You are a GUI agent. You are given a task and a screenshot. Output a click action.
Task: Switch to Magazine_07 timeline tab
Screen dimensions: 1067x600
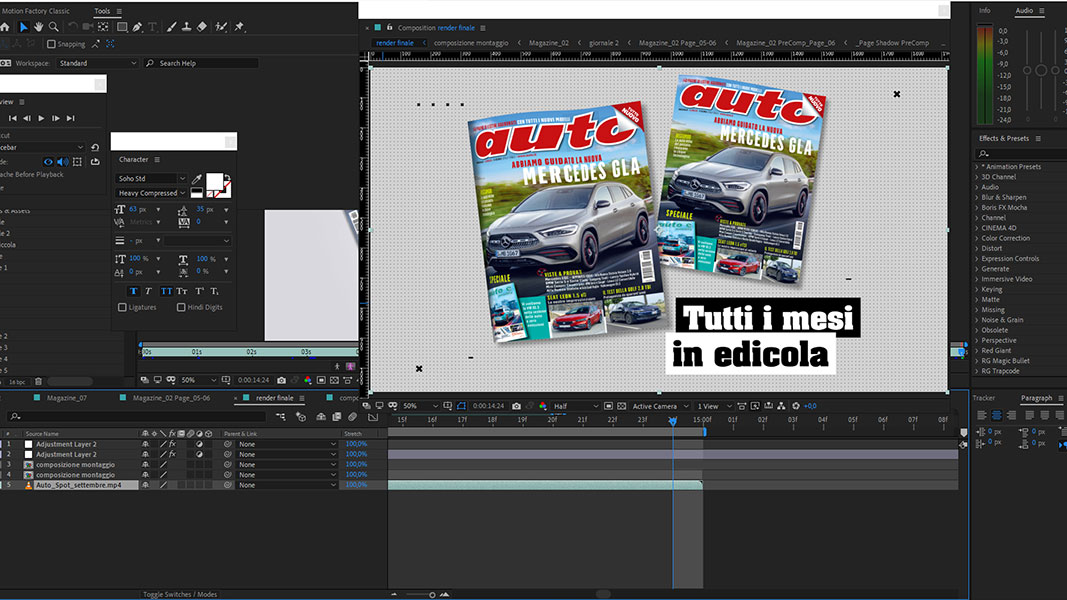tap(67, 398)
